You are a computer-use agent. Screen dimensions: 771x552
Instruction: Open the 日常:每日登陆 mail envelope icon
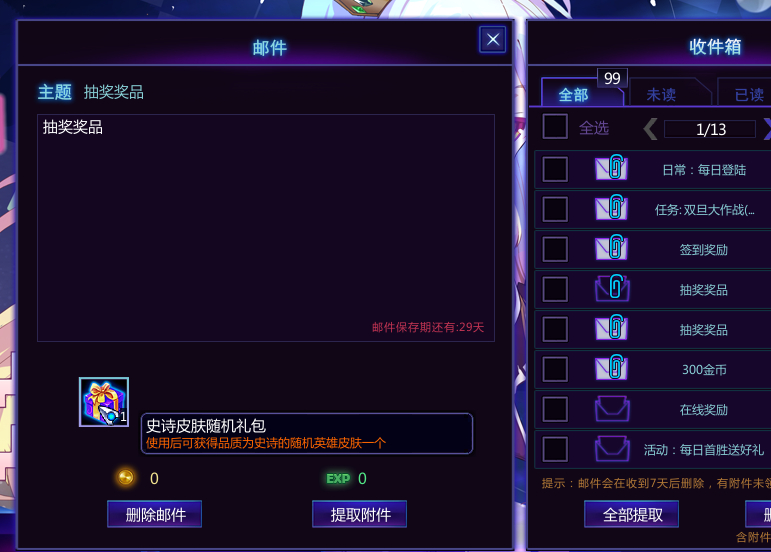611,167
